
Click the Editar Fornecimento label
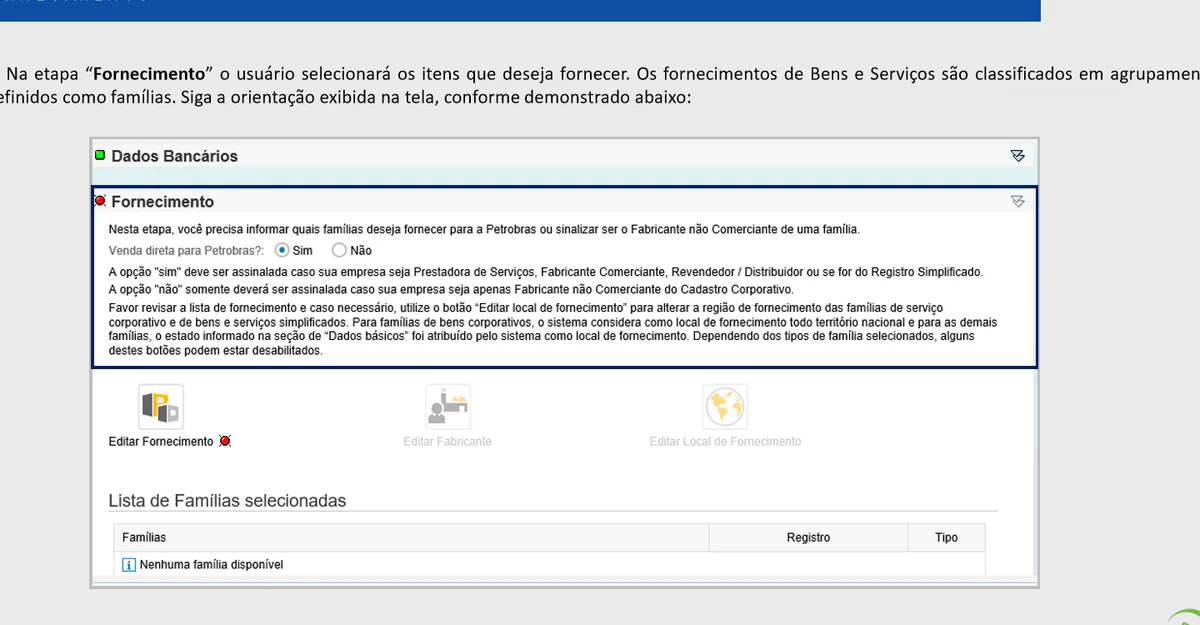click(x=161, y=442)
